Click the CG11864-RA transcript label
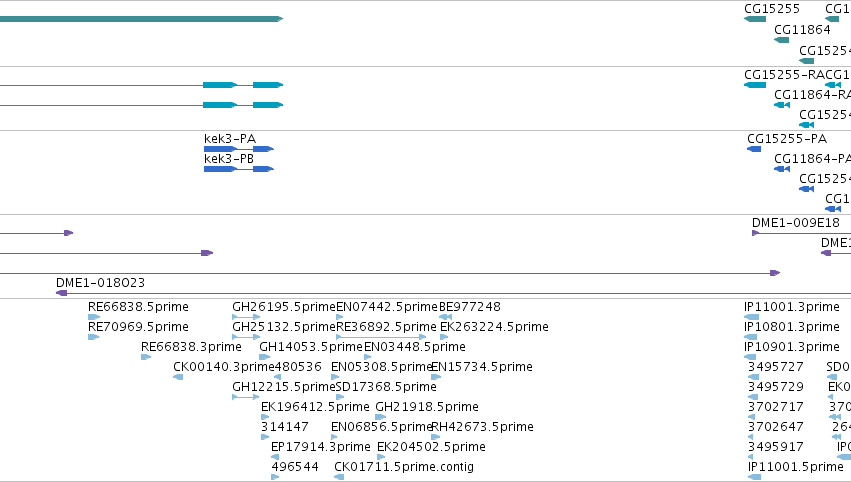 (x=812, y=94)
